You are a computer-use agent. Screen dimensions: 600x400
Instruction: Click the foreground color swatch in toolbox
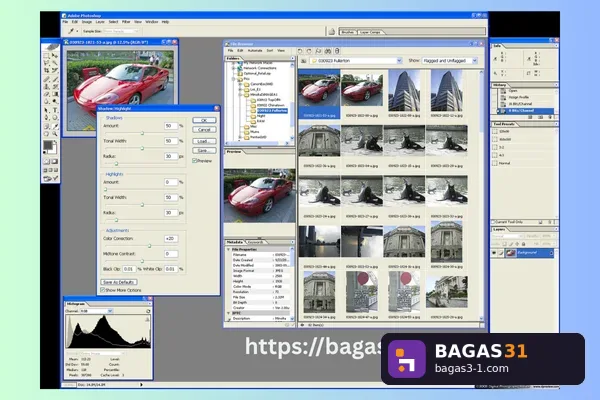pos(47,145)
